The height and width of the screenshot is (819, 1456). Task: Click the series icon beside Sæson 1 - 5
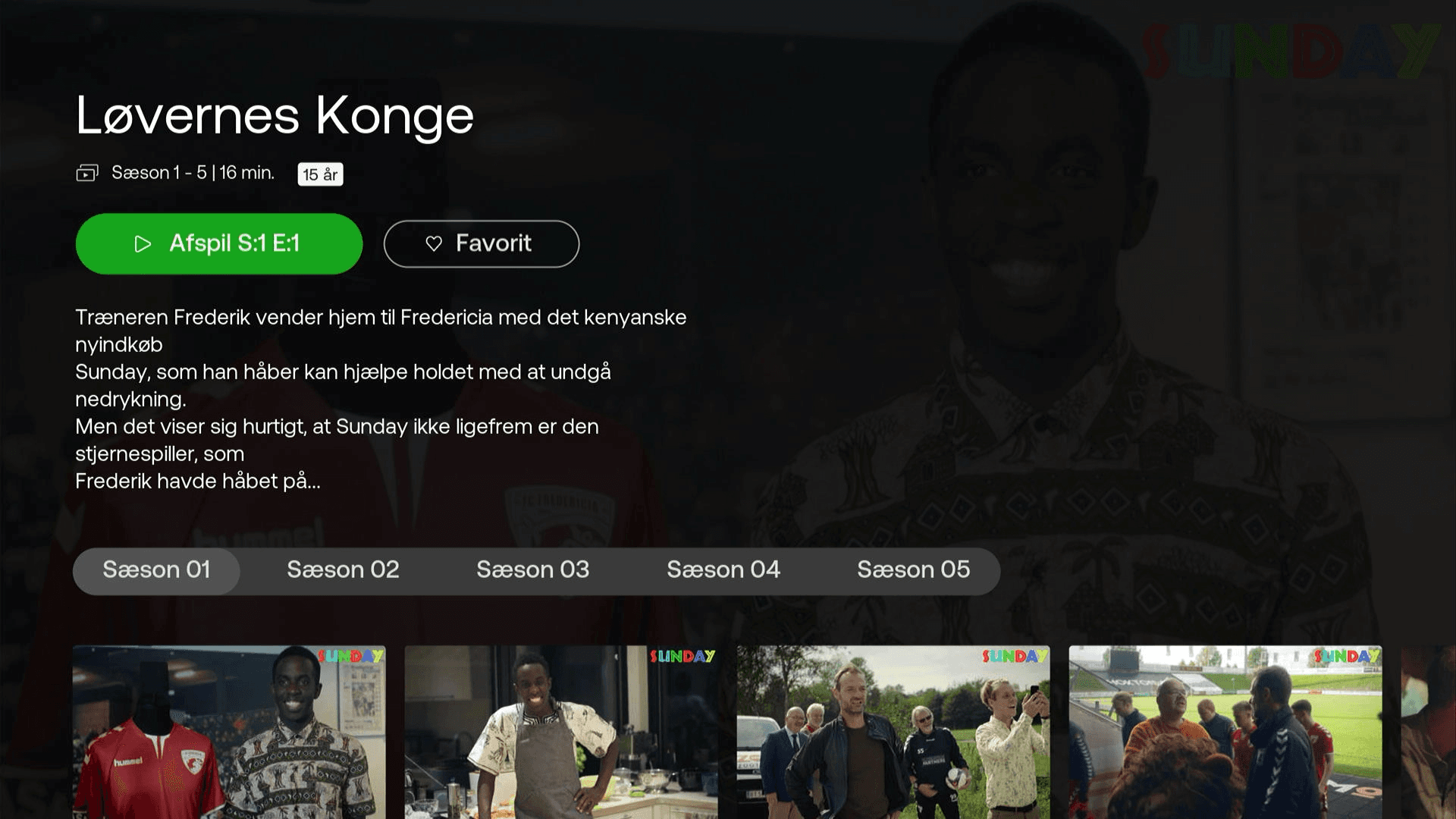tap(87, 174)
